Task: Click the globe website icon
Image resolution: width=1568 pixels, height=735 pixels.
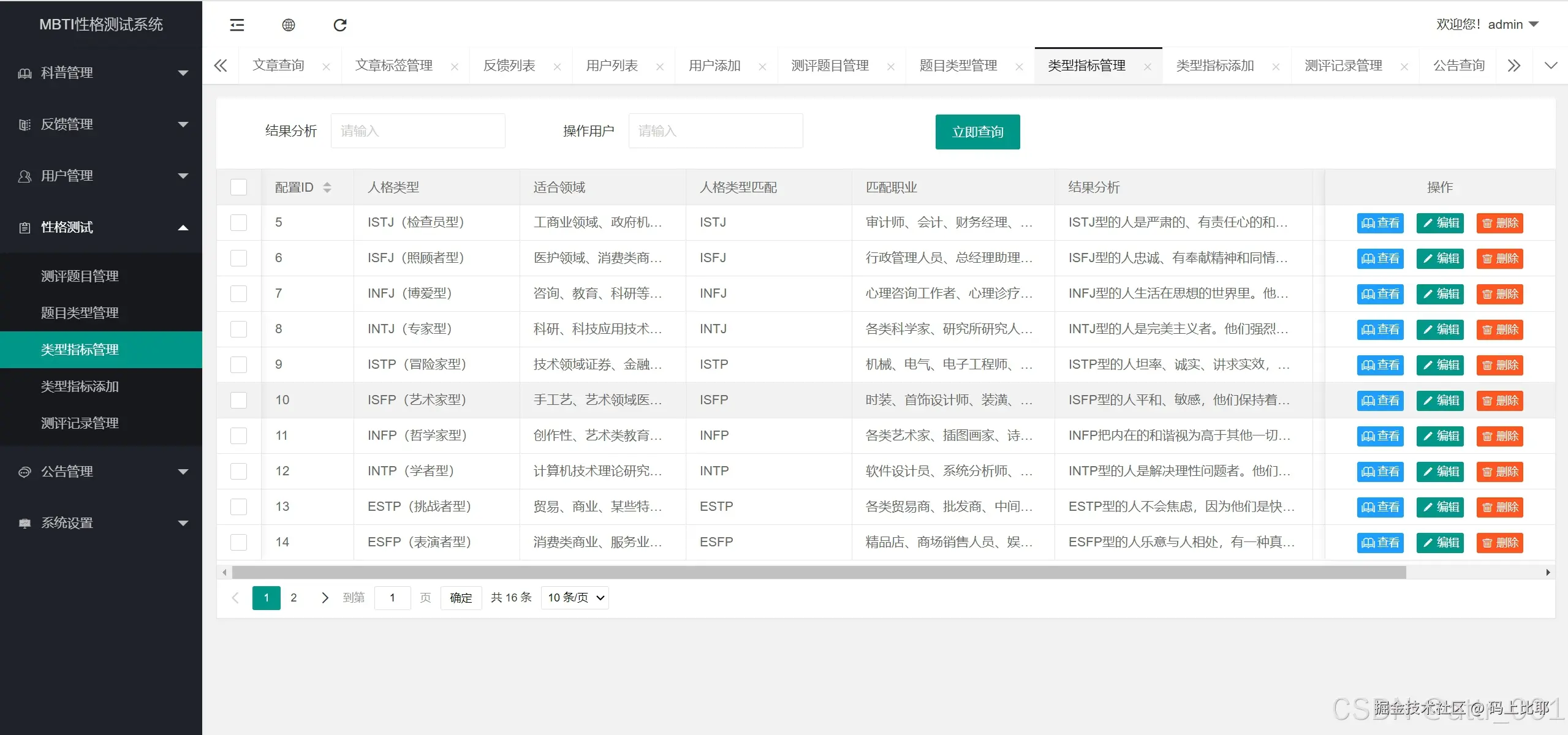Action: [288, 25]
